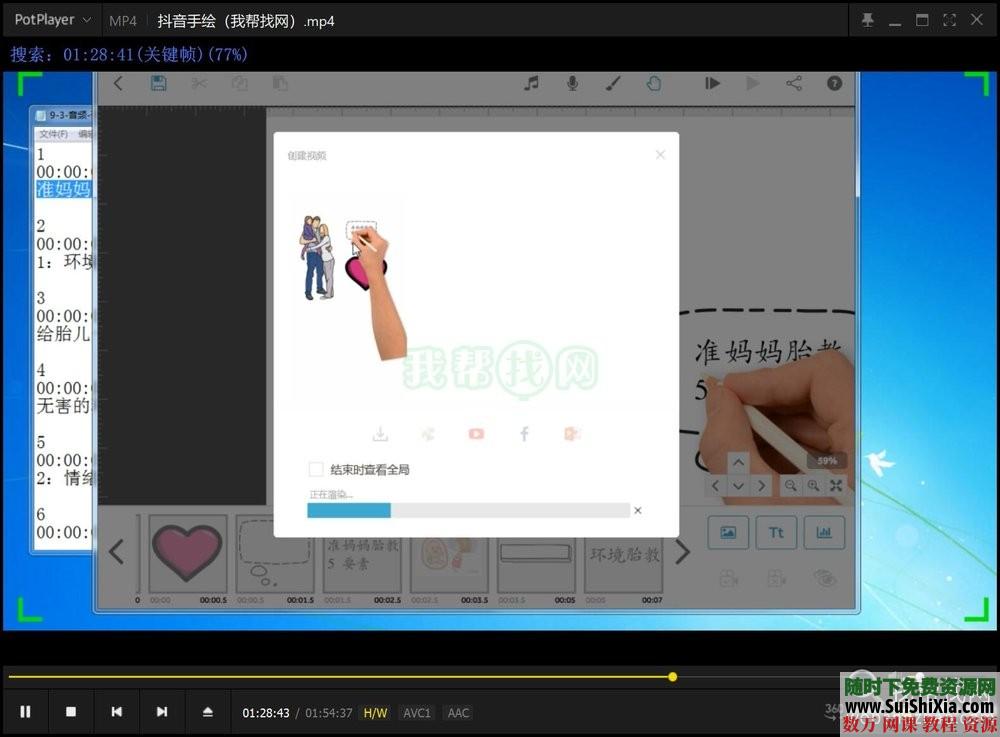Click the down navigation chevron on canvas
The width and height of the screenshot is (1000, 737).
point(740,486)
